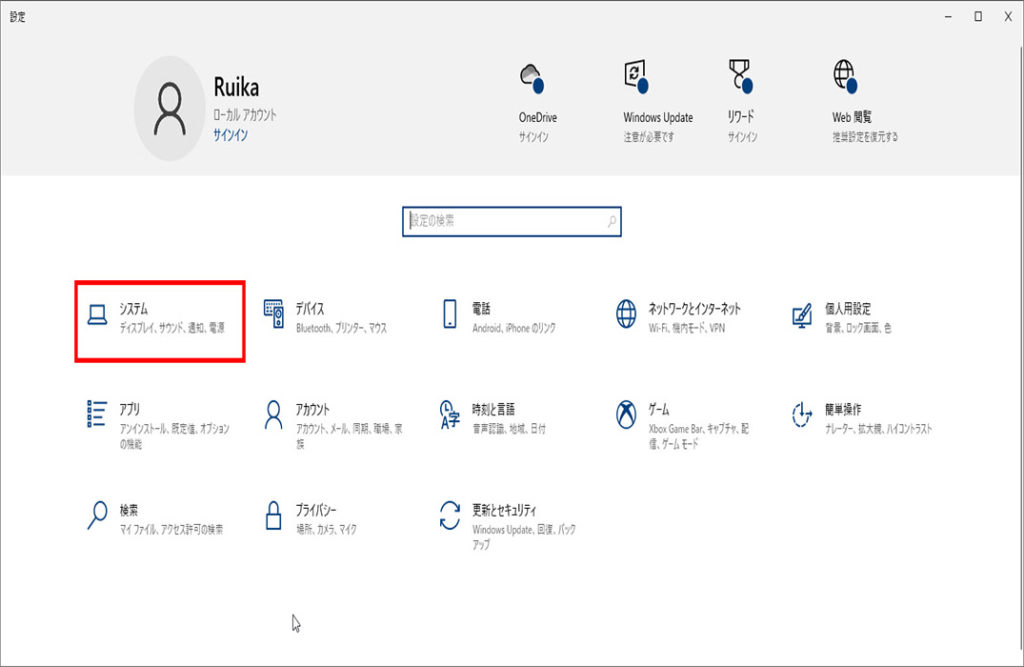The image size is (1024, 667).
Task: Select the 簡単操作 (Ease of Access) icon
Action: [802, 414]
